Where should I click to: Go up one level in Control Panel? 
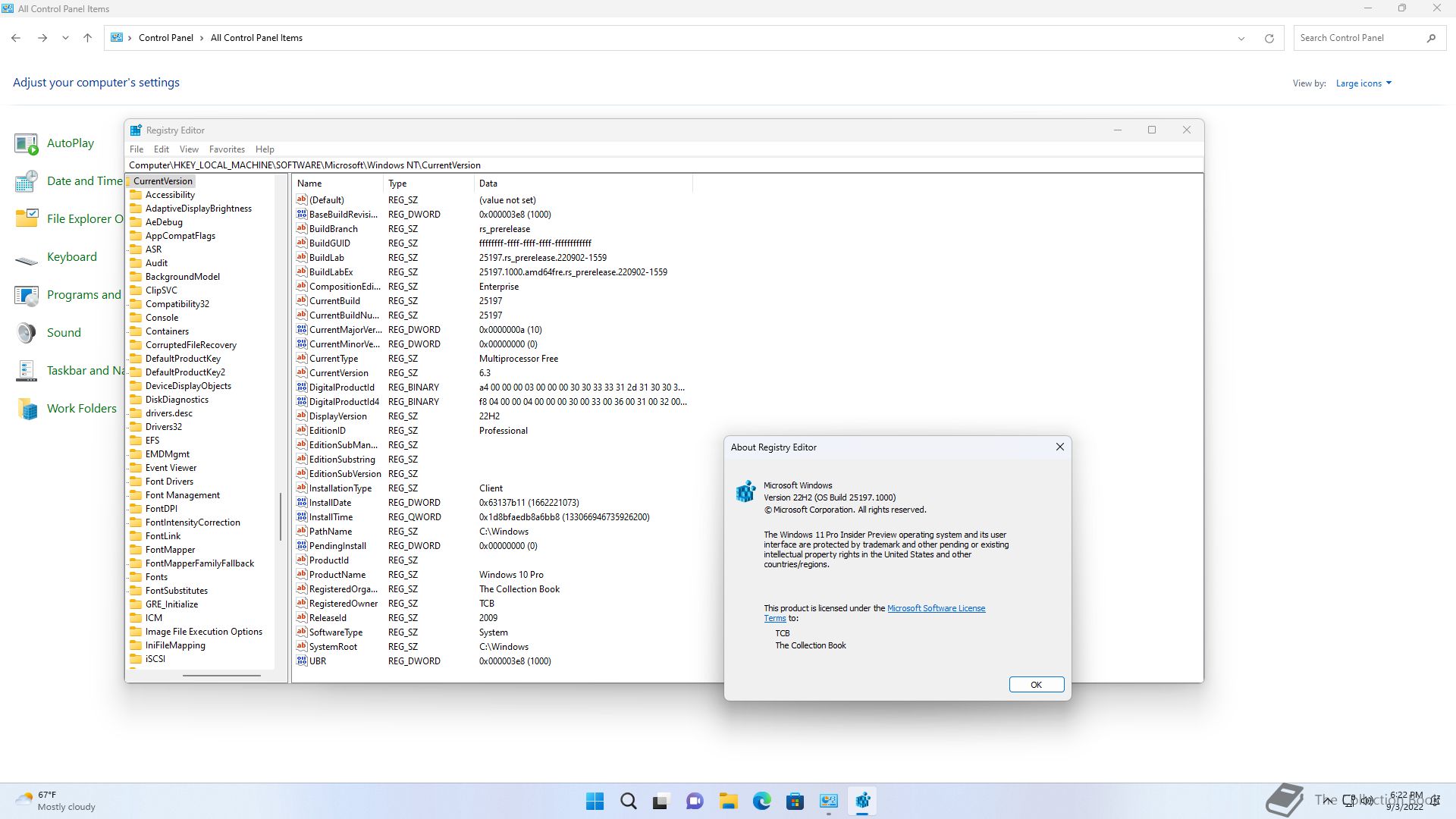(x=87, y=38)
